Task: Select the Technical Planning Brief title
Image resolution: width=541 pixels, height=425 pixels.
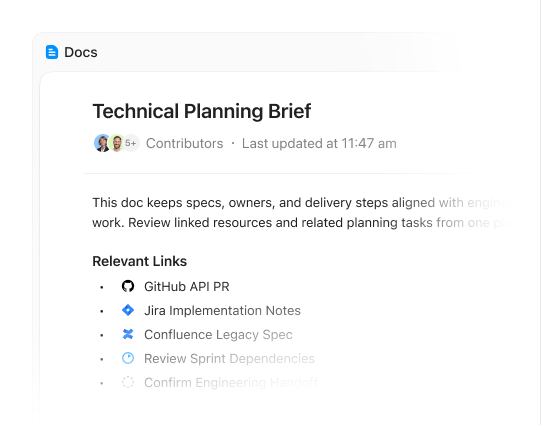Action: (x=202, y=111)
